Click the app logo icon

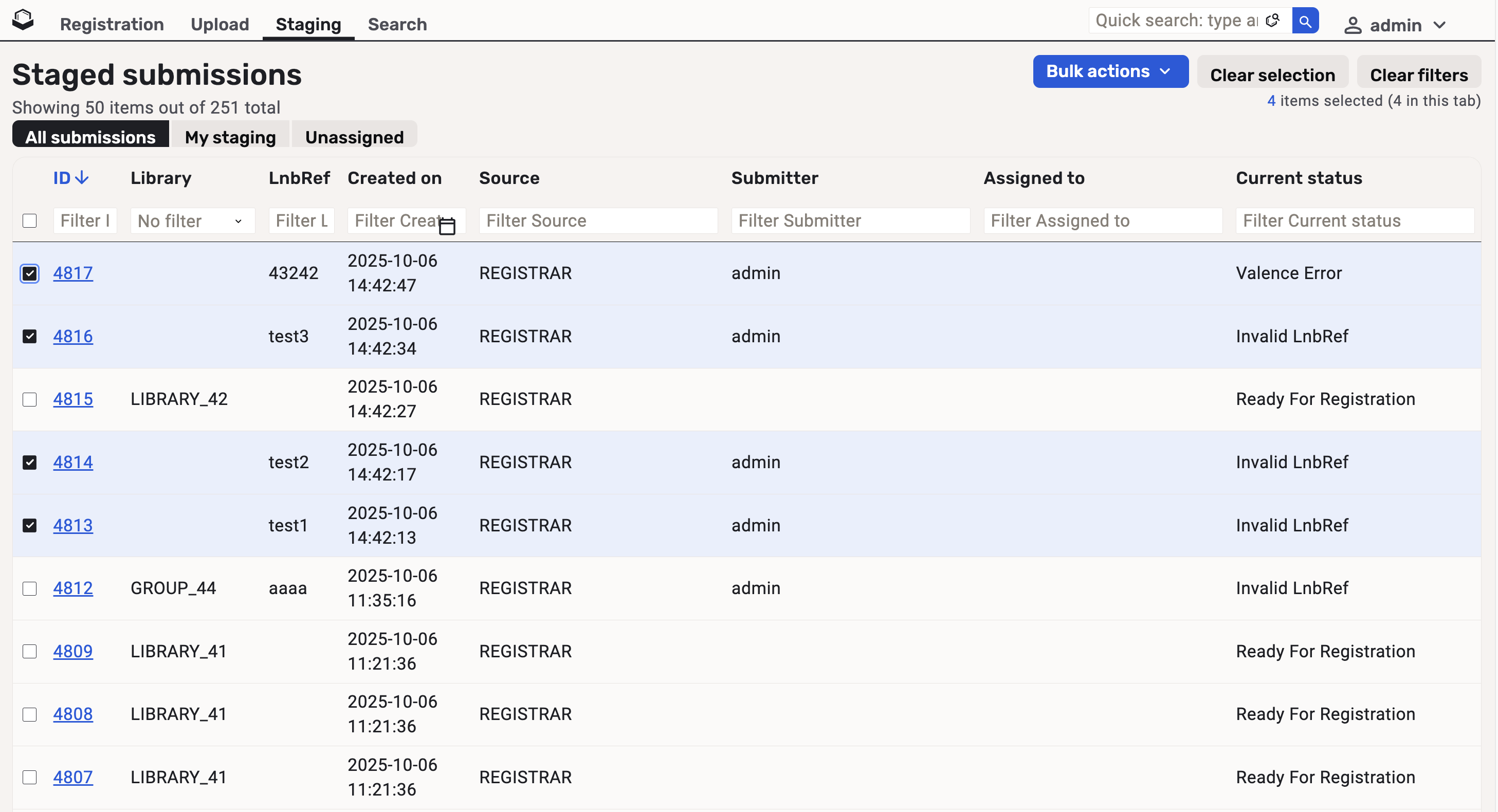[23, 20]
